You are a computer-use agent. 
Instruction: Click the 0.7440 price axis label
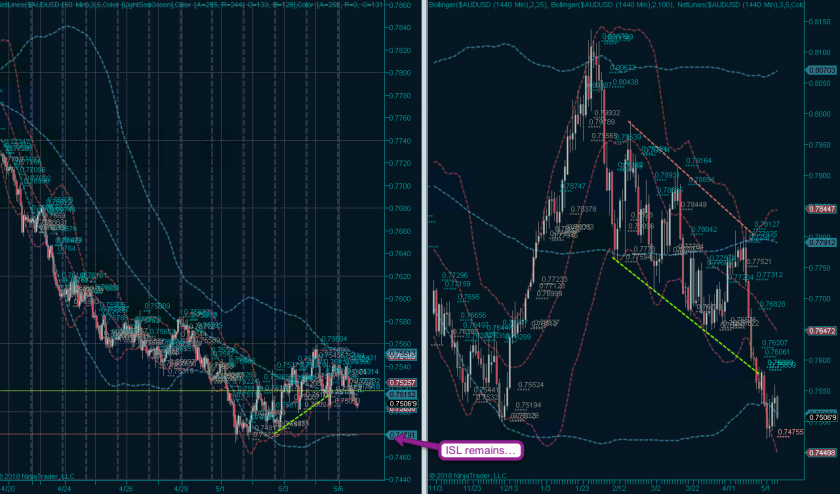(x=400, y=480)
